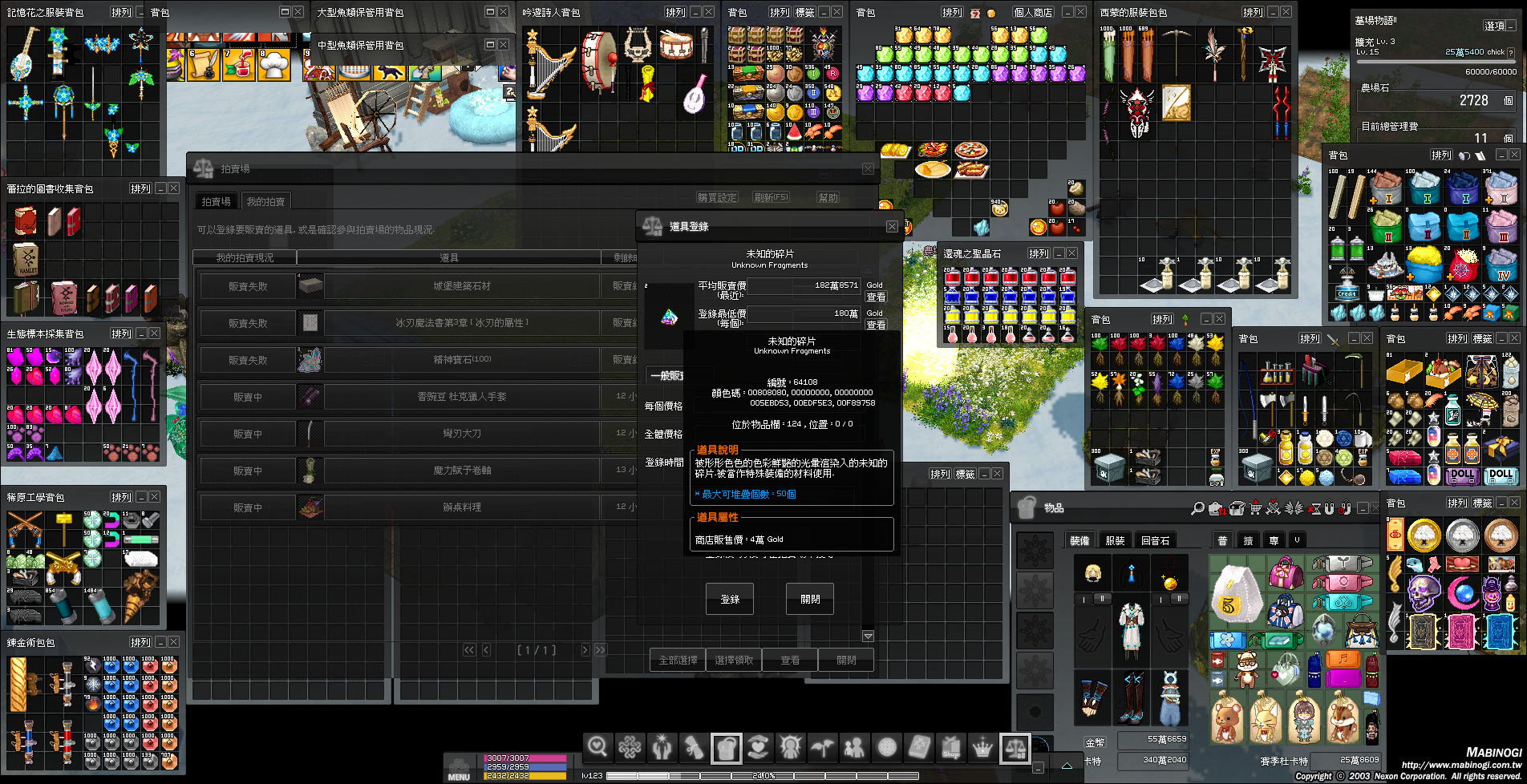Click the 登錄 button in 道具登錄 dialog
The image size is (1527, 784).
click(x=730, y=599)
